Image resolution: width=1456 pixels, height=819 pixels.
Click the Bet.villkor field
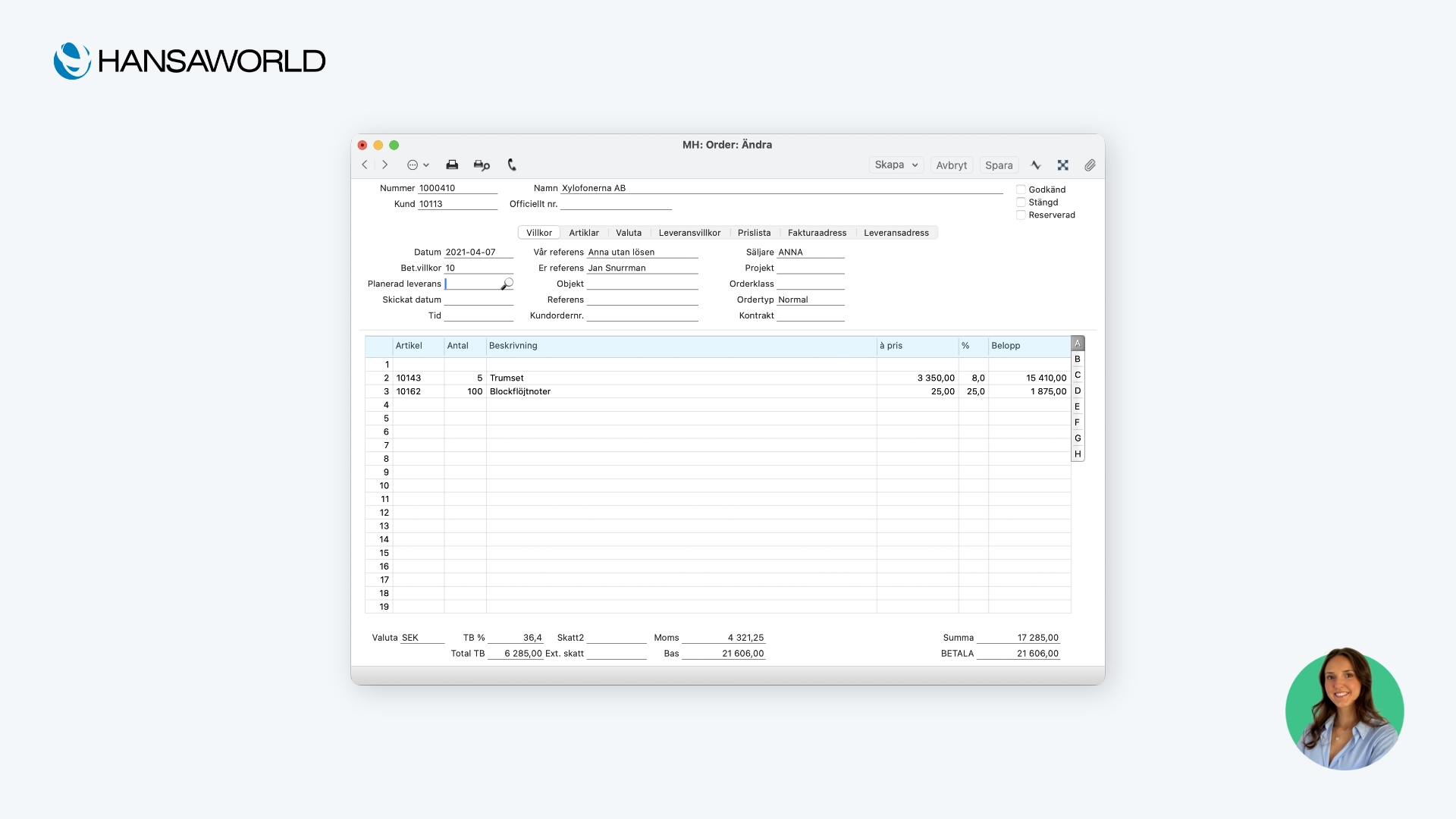[479, 268]
